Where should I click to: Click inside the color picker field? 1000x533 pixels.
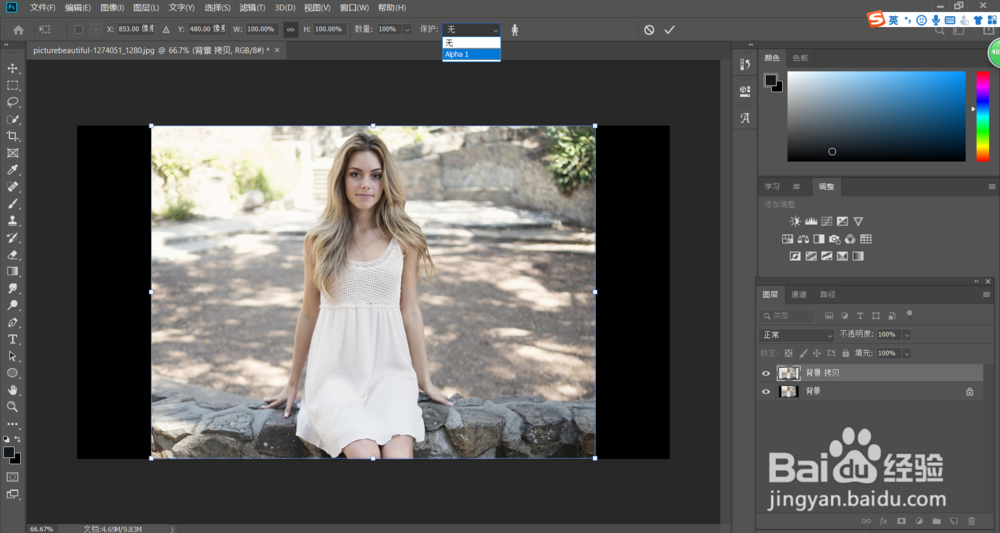point(875,115)
